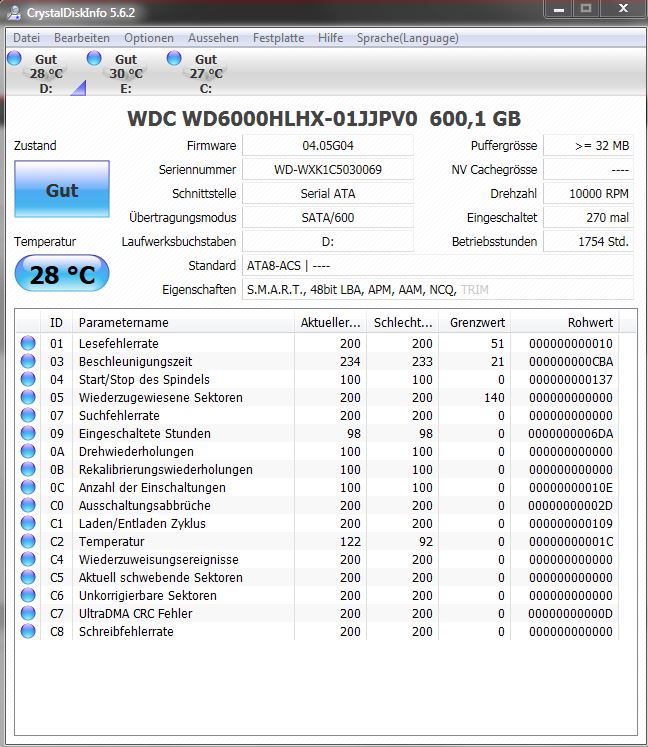Click the Eigenschaften field with S.M.A.R.T.
Screen dimensions: 648x747
[x=438, y=289]
